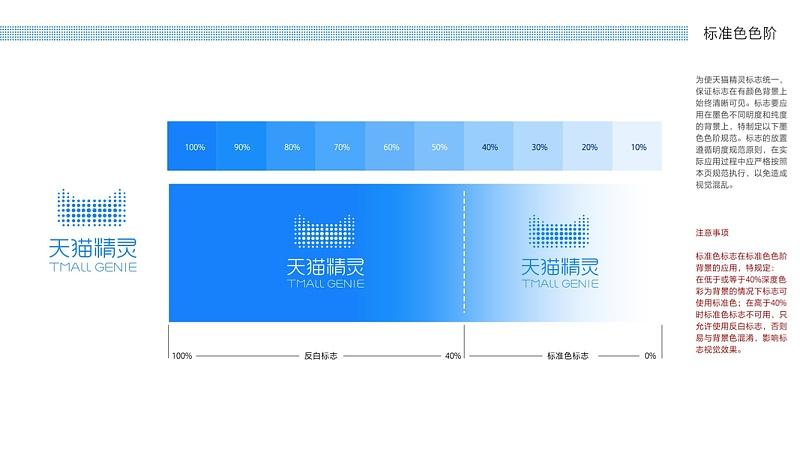Click the dotted blue header band
This screenshot has height=449, width=800.
tap(344, 33)
